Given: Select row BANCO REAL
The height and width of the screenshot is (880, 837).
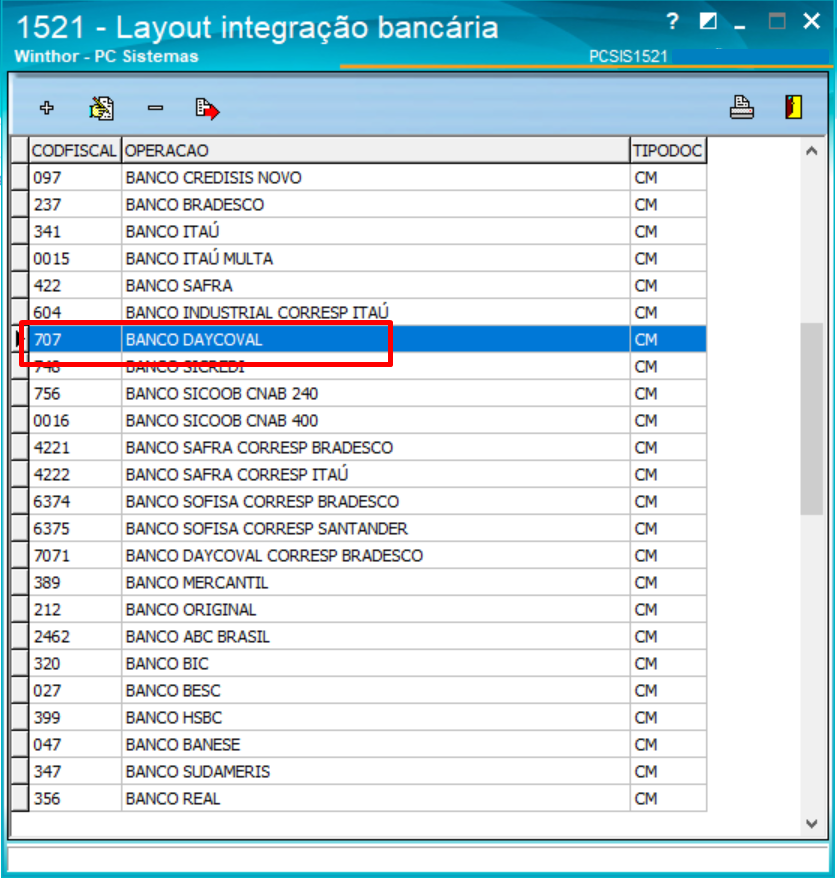Looking at the screenshot, I should (358, 798).
